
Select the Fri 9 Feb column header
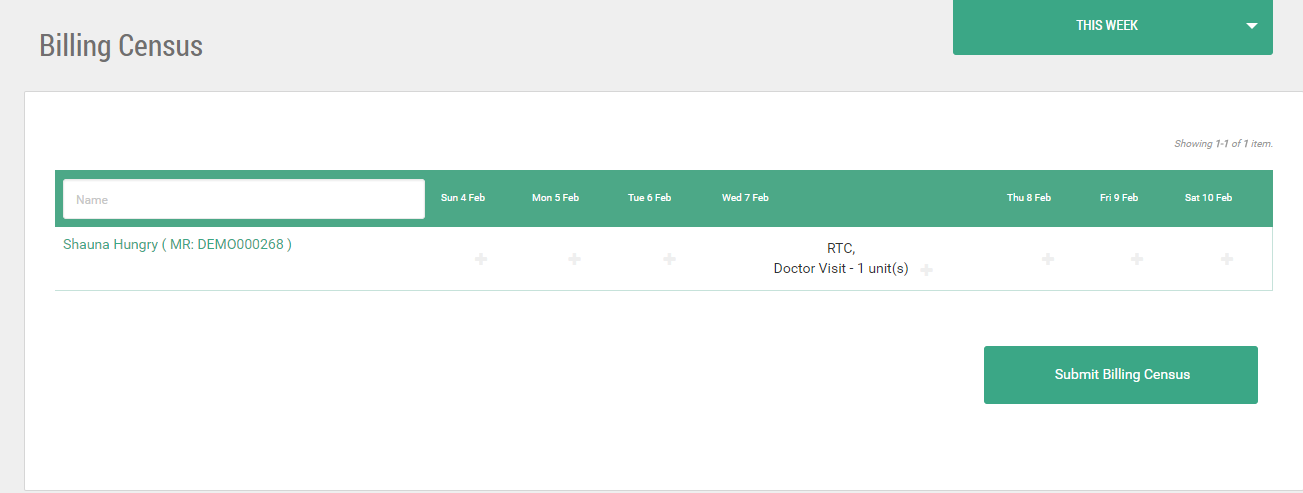coord(1119,198)
